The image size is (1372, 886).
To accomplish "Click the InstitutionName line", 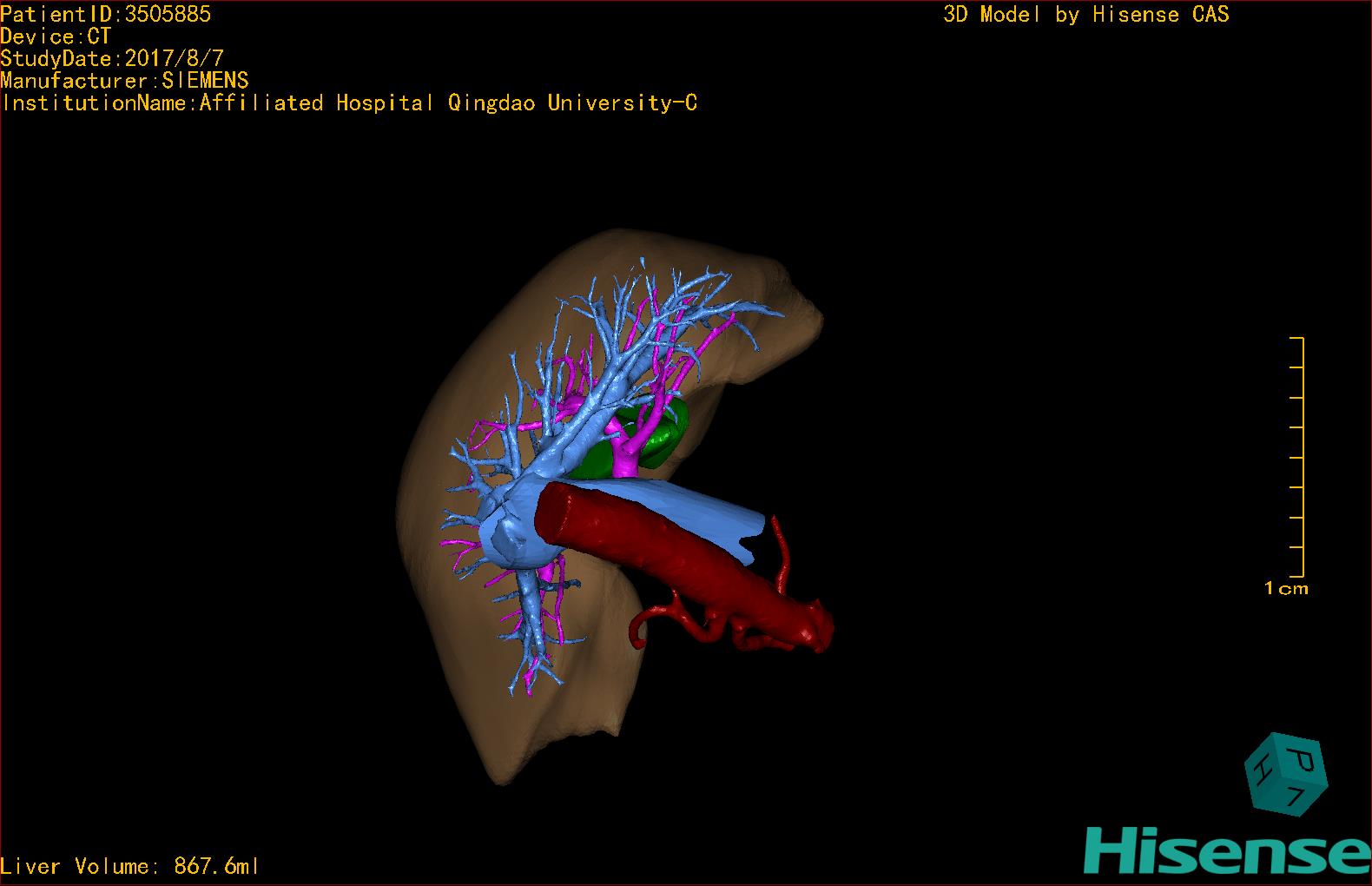I will 349,103.
